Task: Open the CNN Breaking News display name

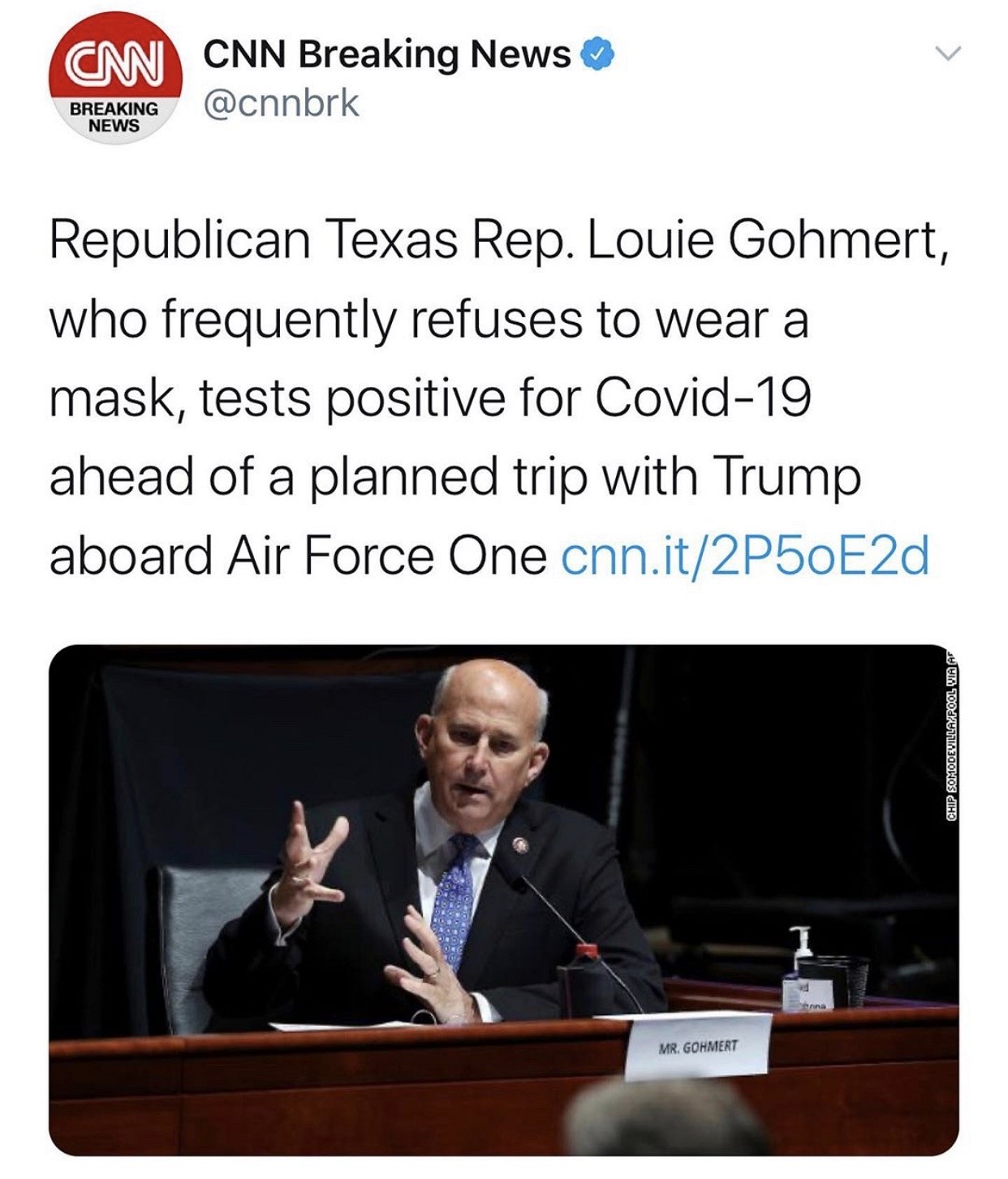Action: (x=386, y=54)
